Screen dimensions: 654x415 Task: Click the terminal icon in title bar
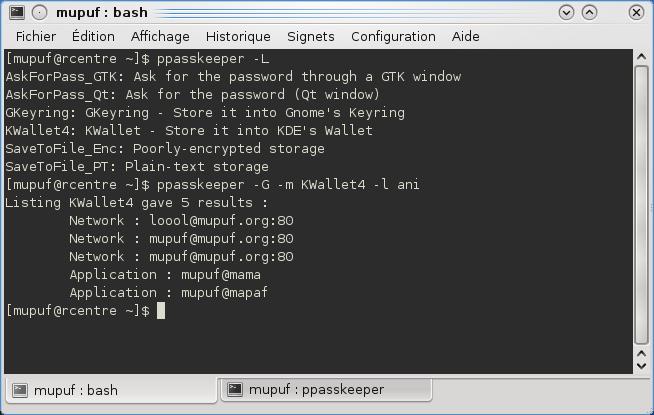tap(17, 13)
